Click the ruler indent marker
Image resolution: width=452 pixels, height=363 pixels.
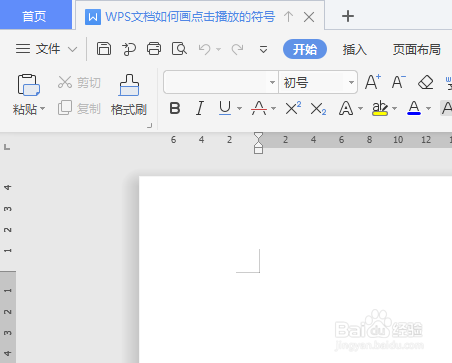(258, 143)
